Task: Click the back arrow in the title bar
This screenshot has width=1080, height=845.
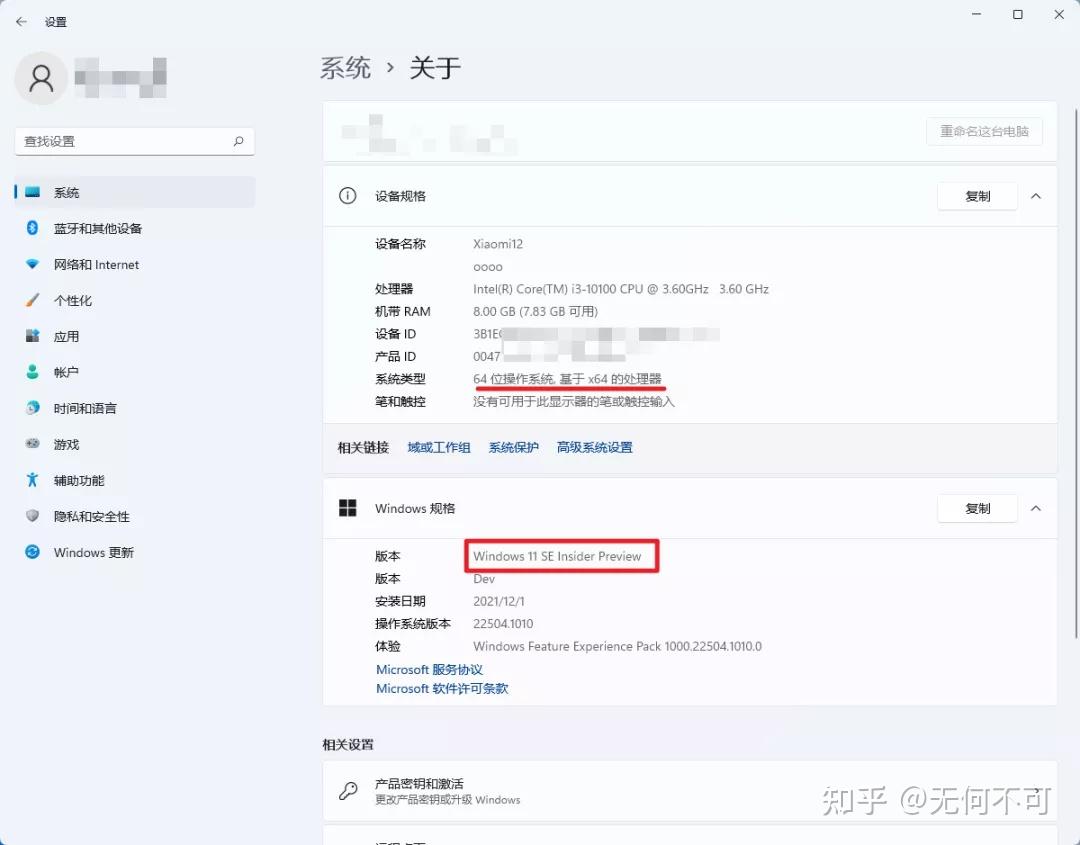Action: pos(20,21)
